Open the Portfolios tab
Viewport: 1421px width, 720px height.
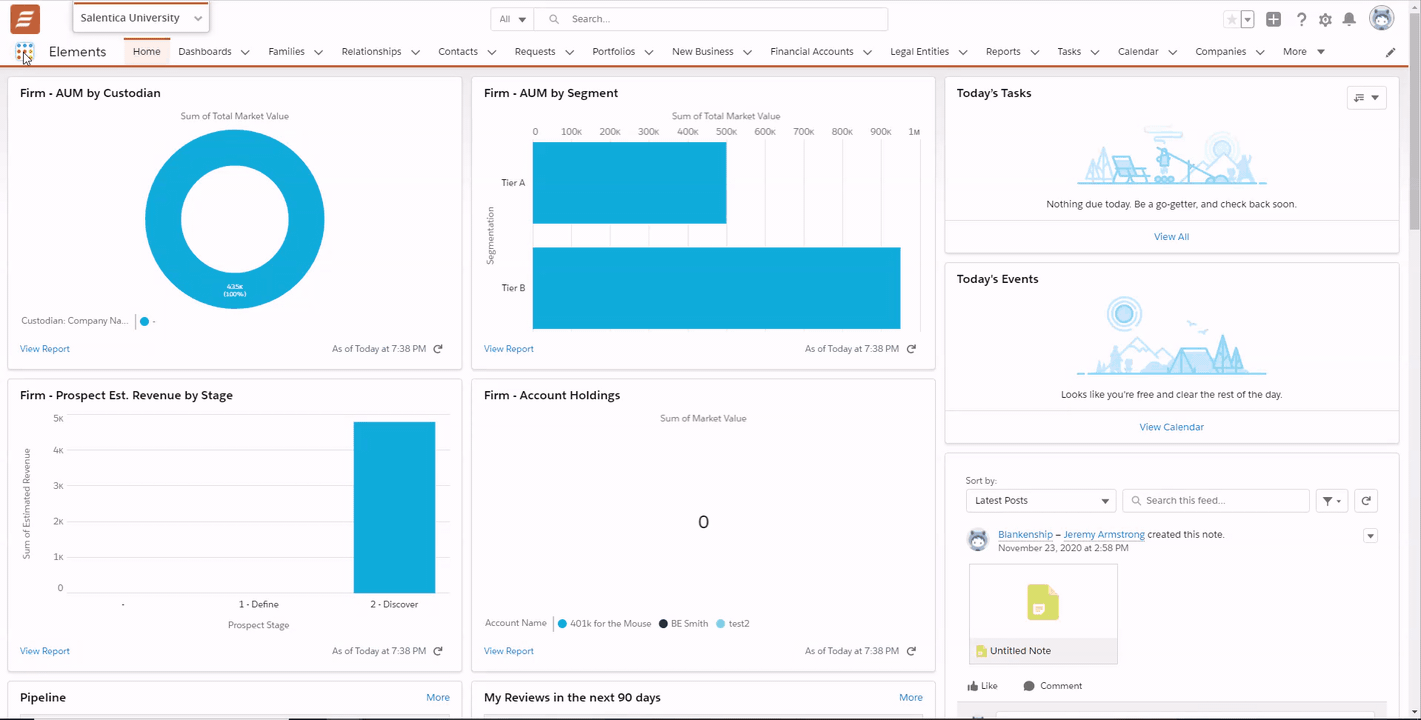click(613, 52)
